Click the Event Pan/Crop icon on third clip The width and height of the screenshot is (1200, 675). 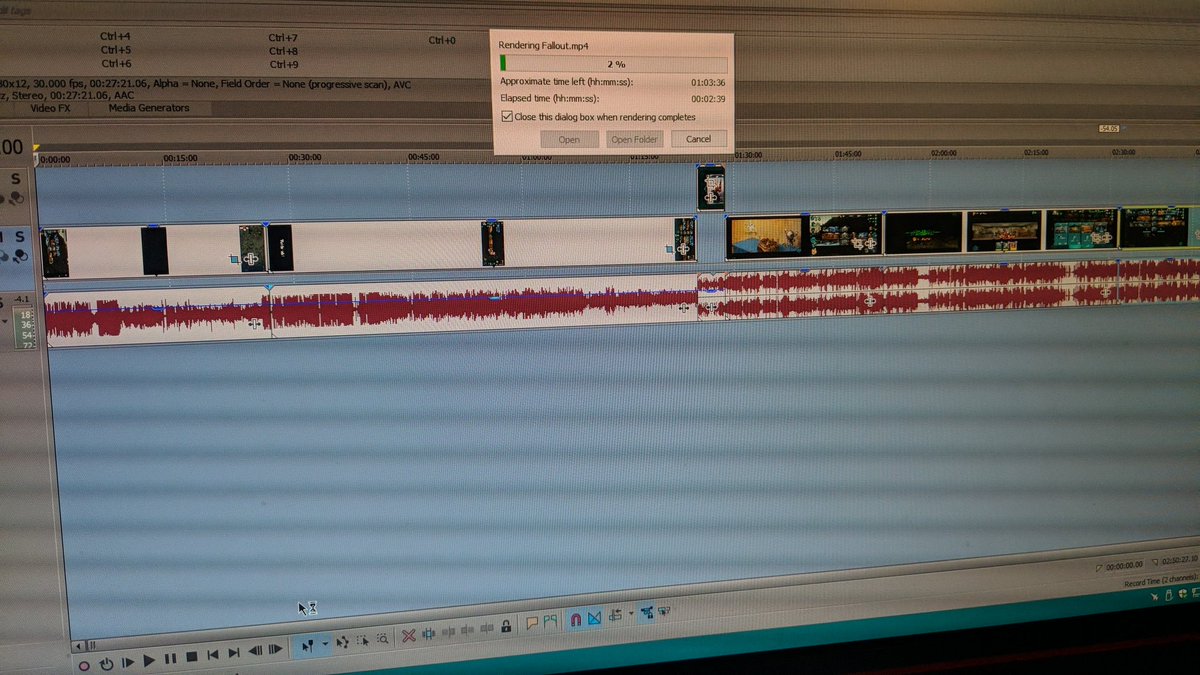(x=252, y=260)
